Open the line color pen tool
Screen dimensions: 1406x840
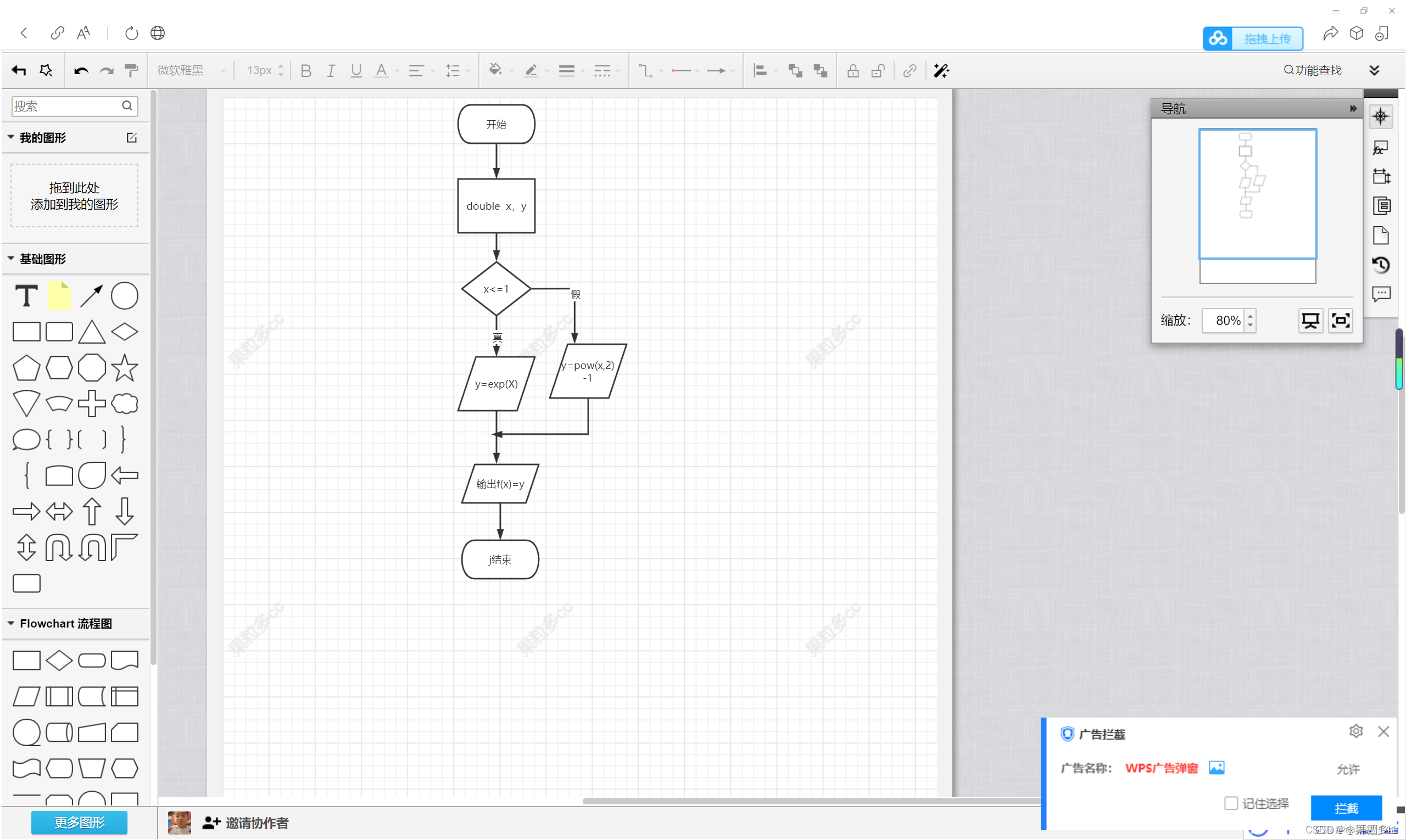pos(531,70)
